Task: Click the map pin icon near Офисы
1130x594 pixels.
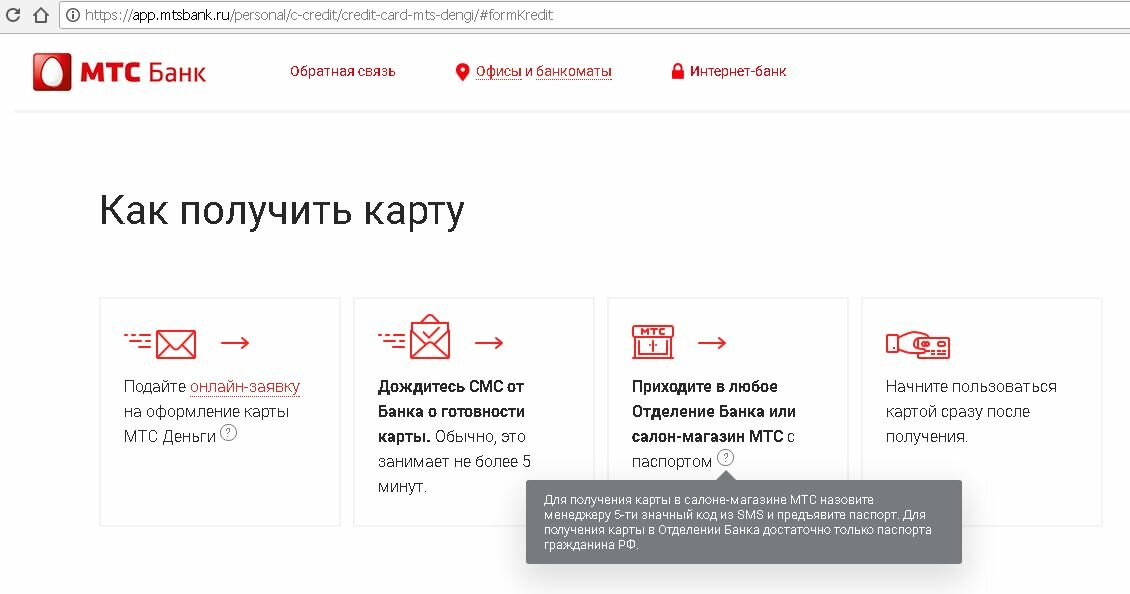Action: (x=462, y=72)
